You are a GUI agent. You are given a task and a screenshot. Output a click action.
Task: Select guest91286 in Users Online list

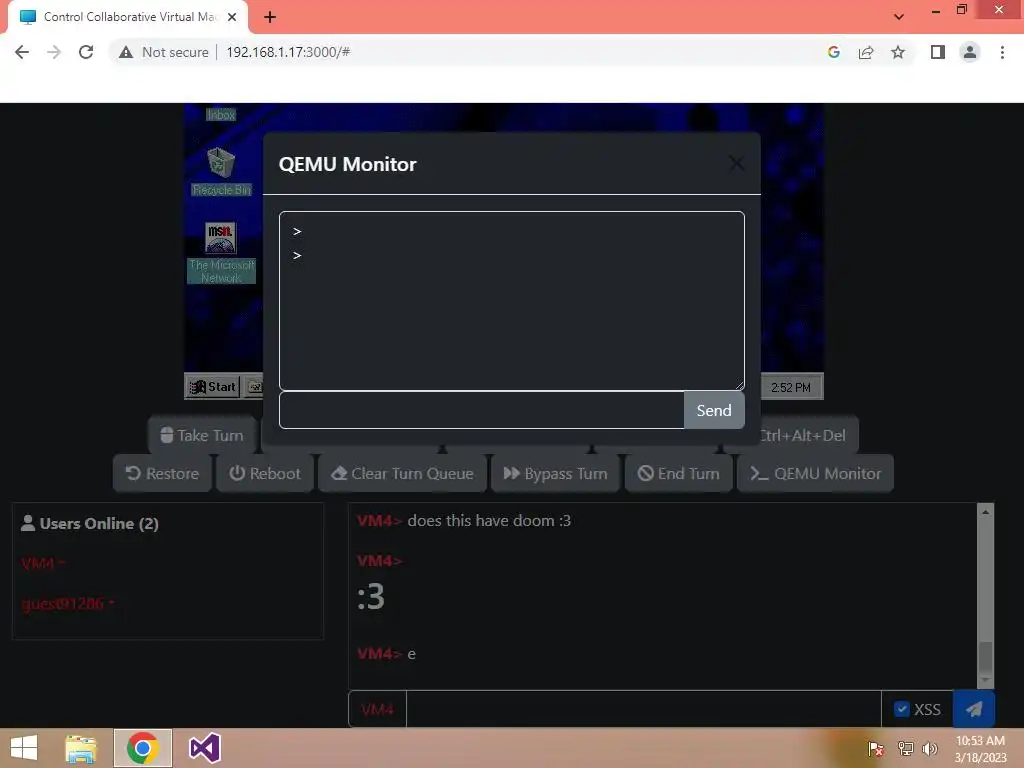coord(68,603)
